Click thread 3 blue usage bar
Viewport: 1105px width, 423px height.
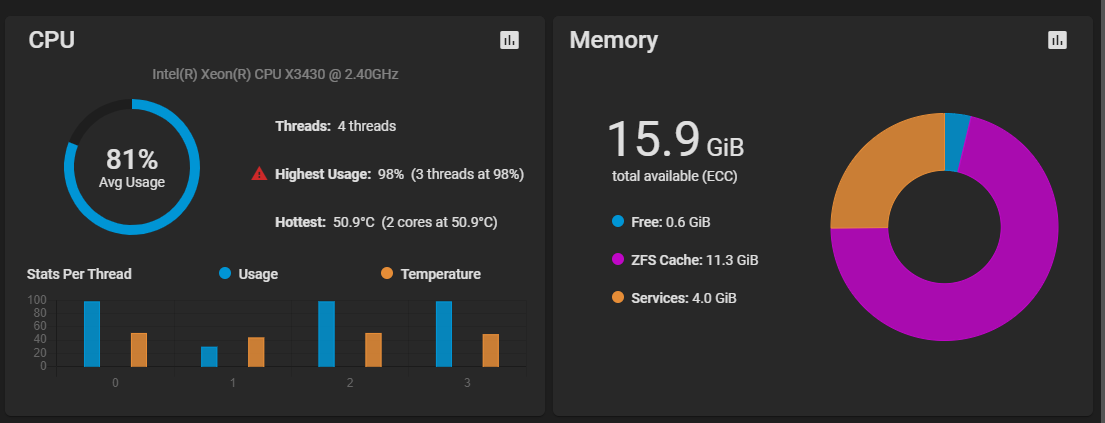(444, 334)
